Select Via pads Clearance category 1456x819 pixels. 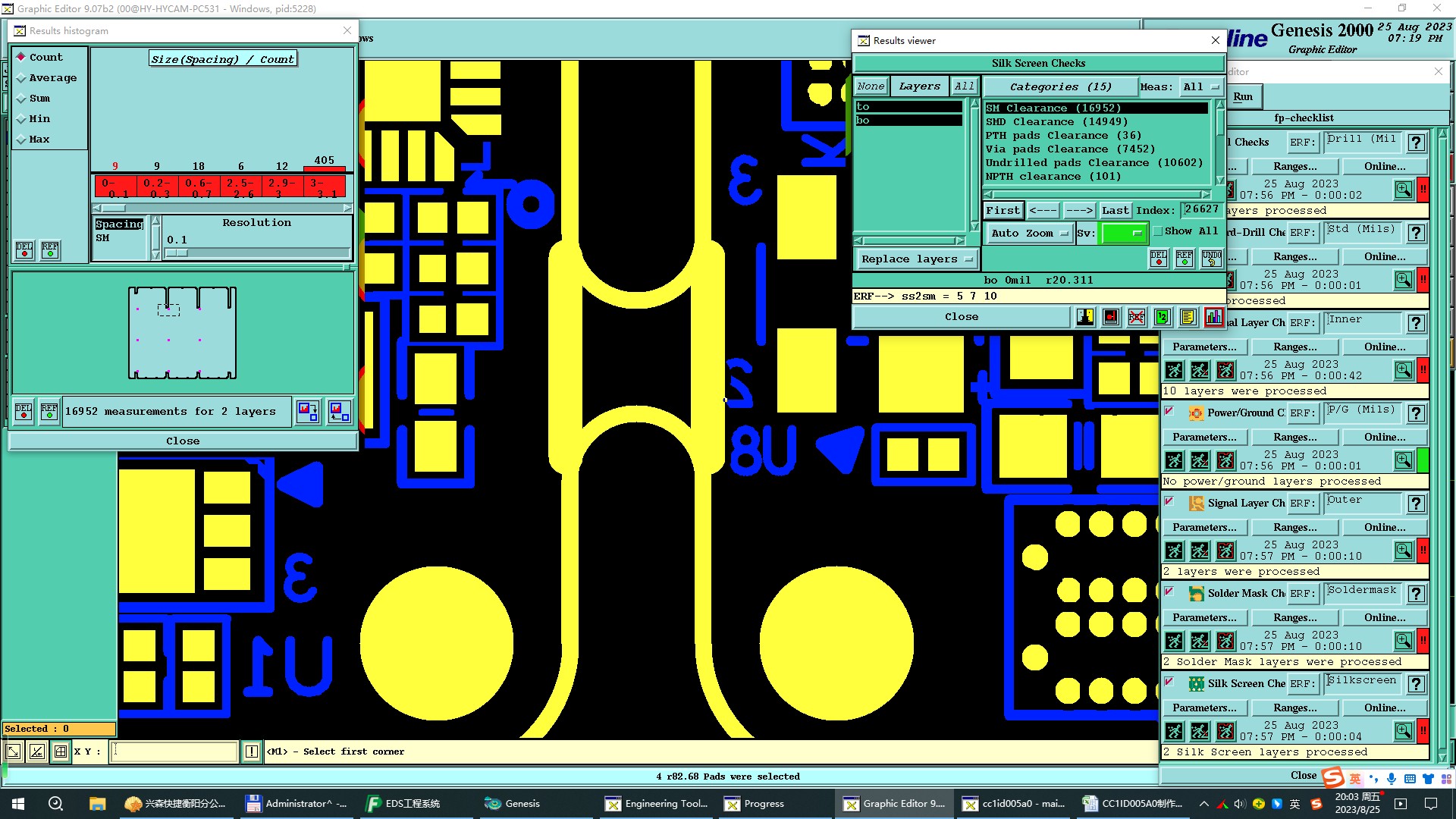pyautogui.click(x=1070, y=149)
